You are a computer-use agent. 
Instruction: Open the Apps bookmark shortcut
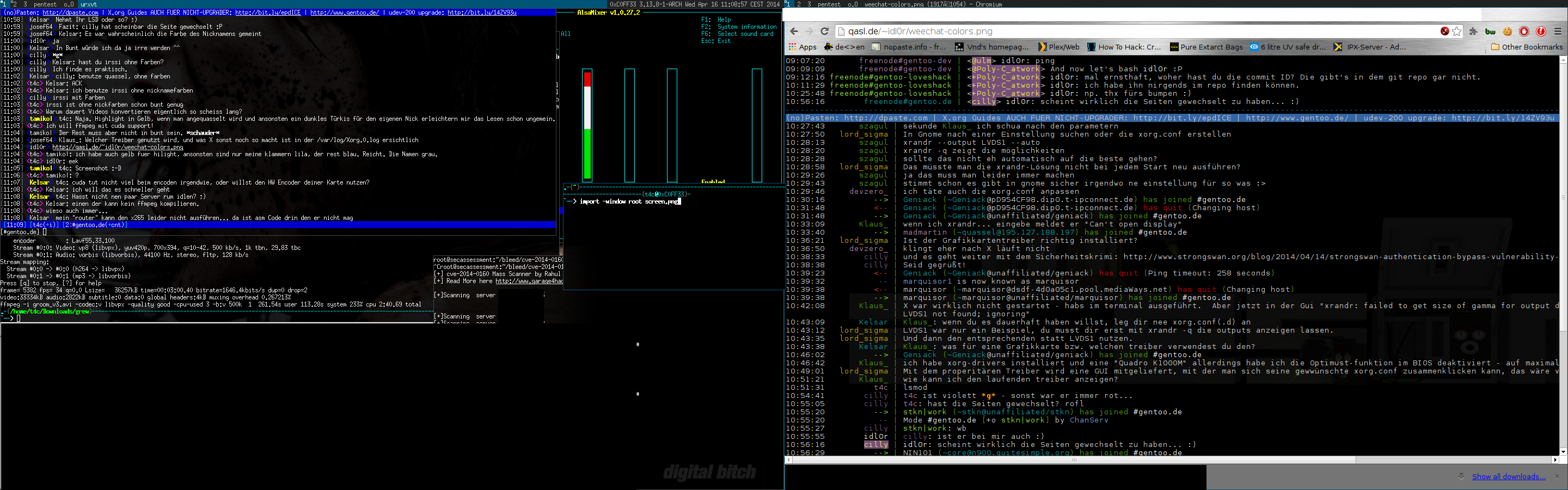point(803,47)
